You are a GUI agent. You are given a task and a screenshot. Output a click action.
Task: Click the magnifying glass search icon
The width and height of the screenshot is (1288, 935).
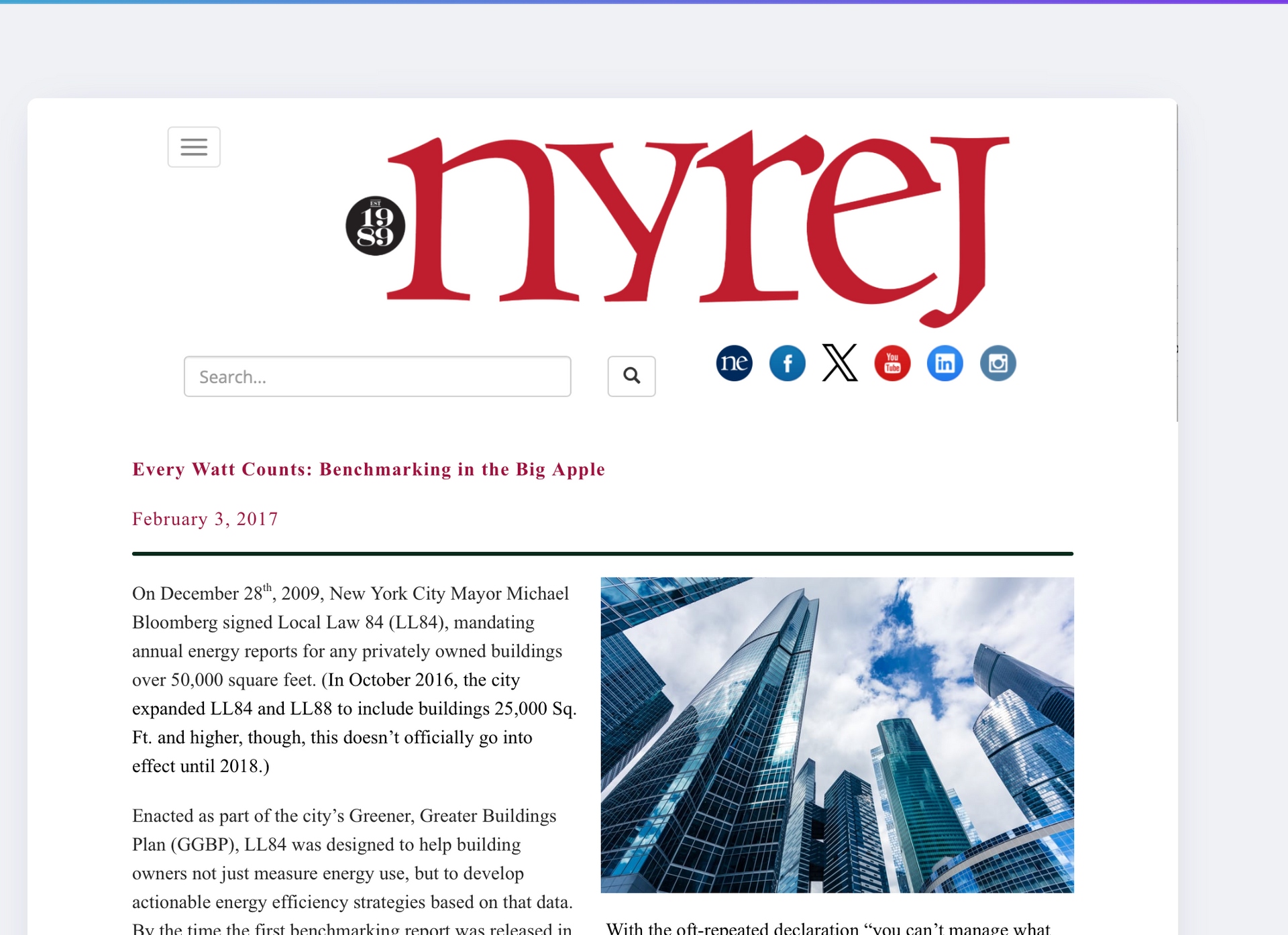[x=631, y=376]
